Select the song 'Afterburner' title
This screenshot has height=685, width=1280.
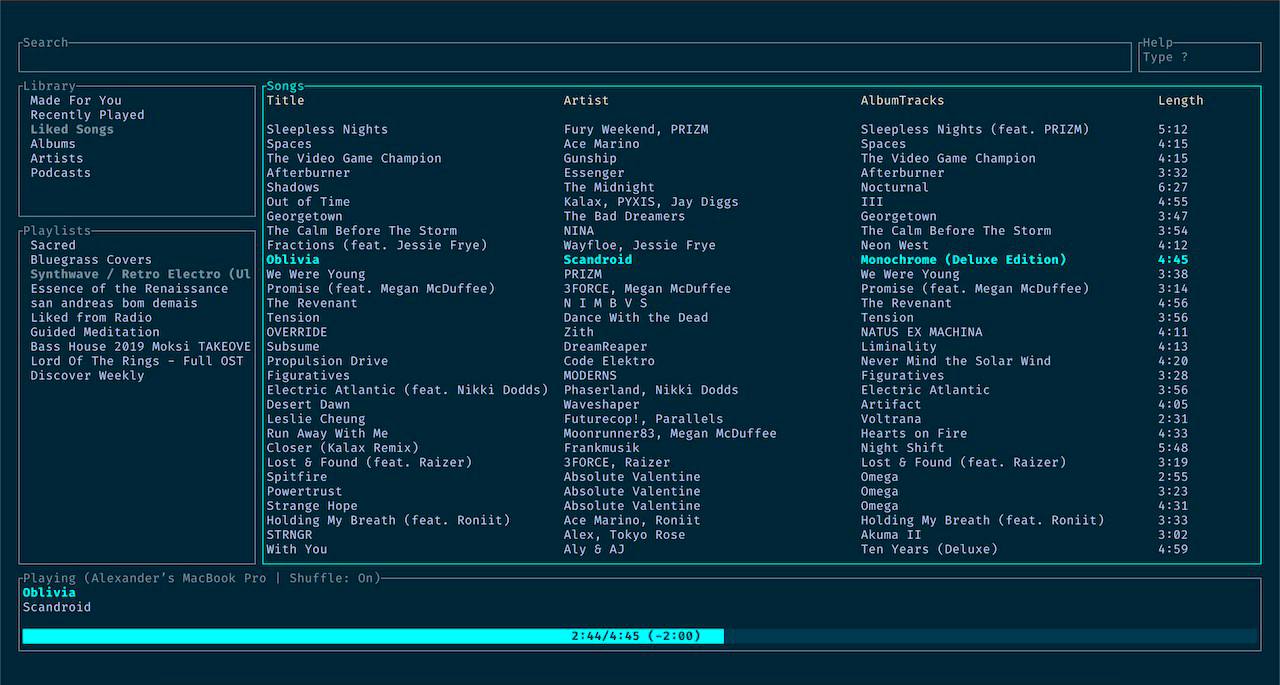308,173
